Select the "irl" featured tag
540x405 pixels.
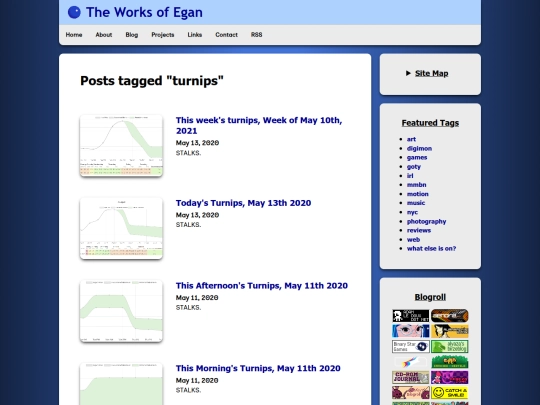(410, 176)
